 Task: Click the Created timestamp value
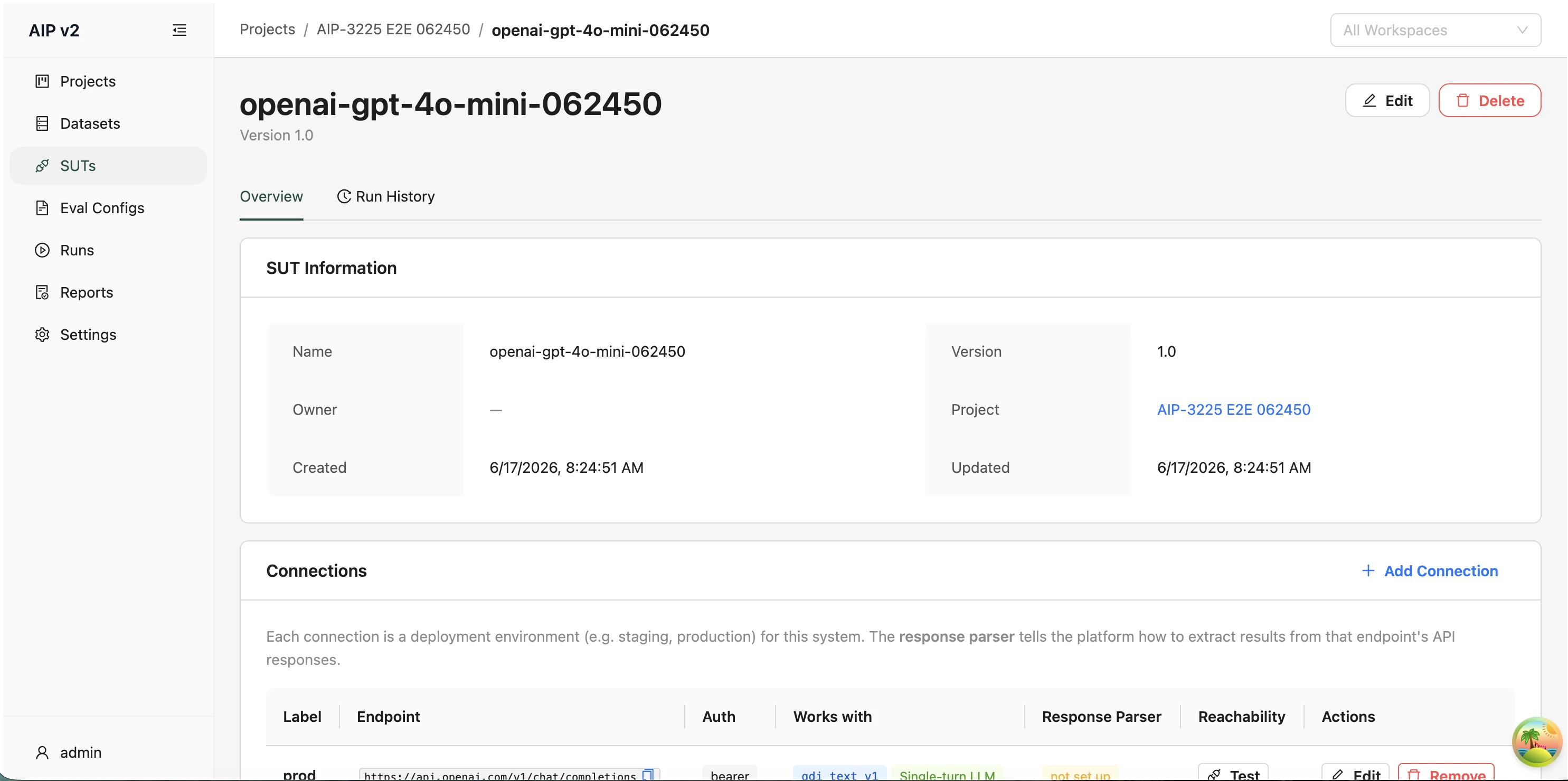tap(566, 468)
